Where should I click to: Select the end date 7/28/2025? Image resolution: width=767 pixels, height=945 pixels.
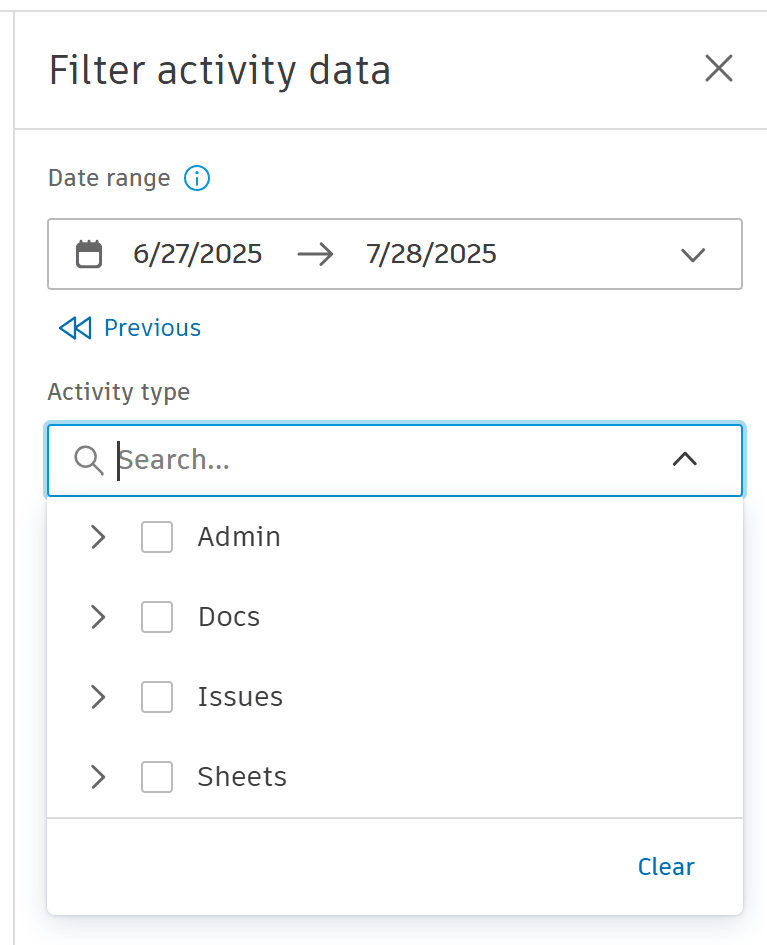(x=431, y=254)
